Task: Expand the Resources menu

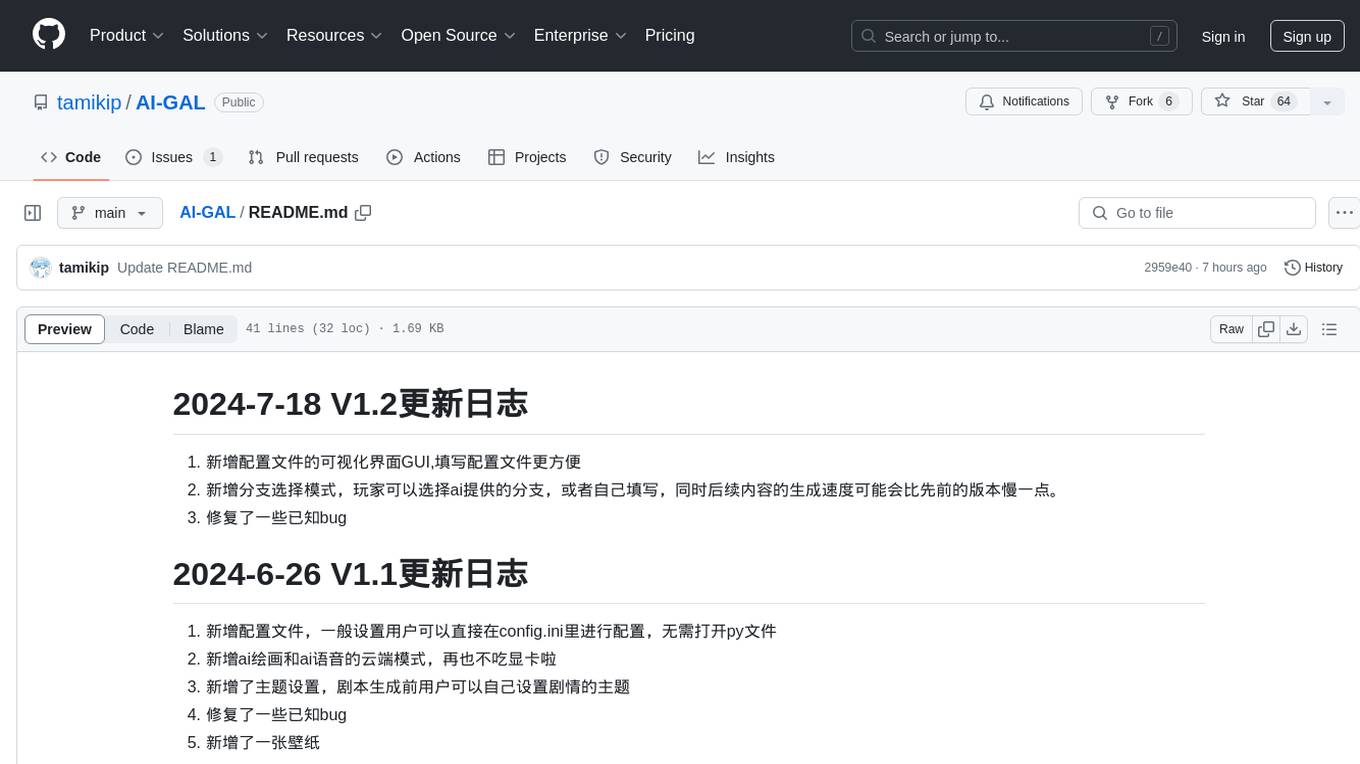Action: coord(334,35)
